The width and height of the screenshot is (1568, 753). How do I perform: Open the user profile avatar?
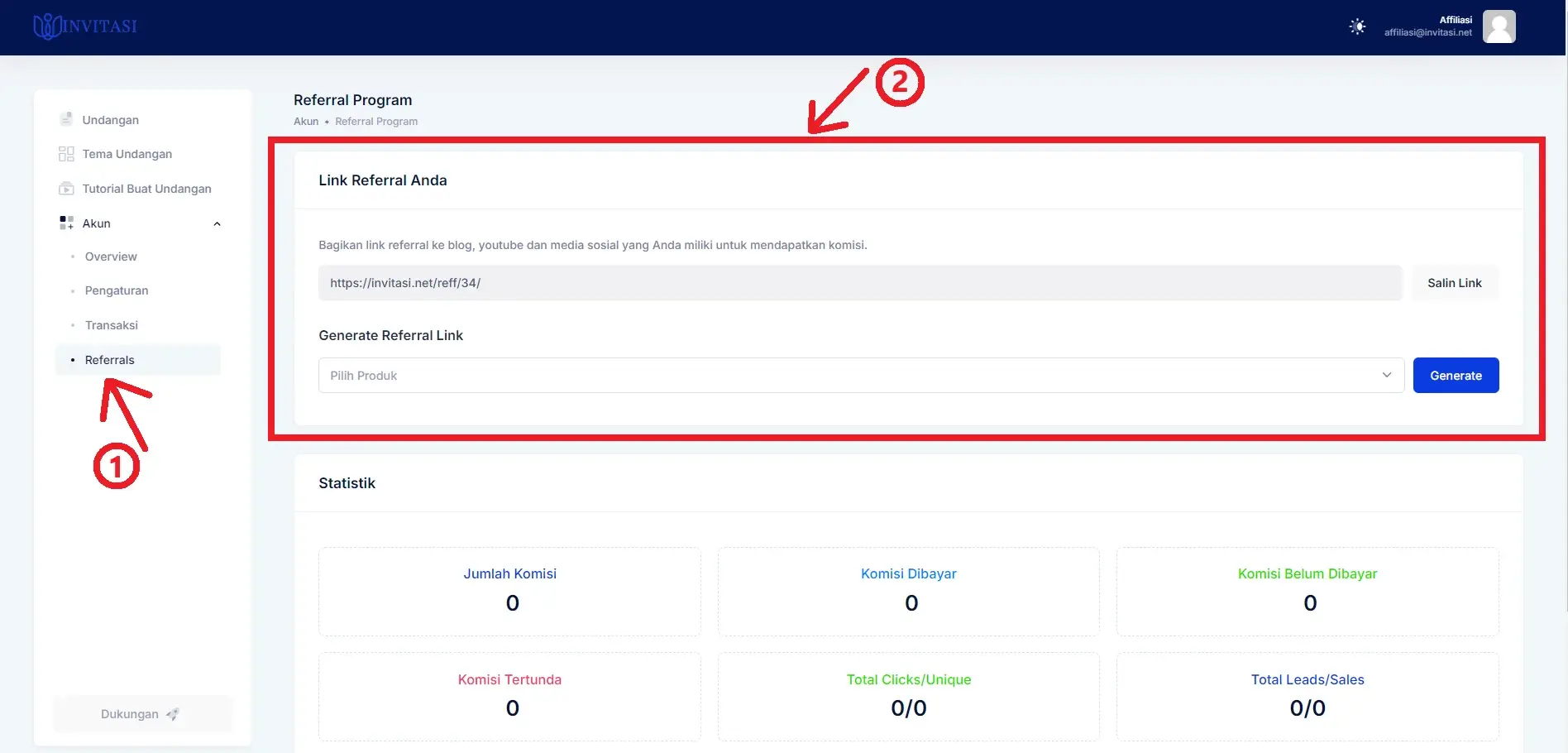point(1499,26)
